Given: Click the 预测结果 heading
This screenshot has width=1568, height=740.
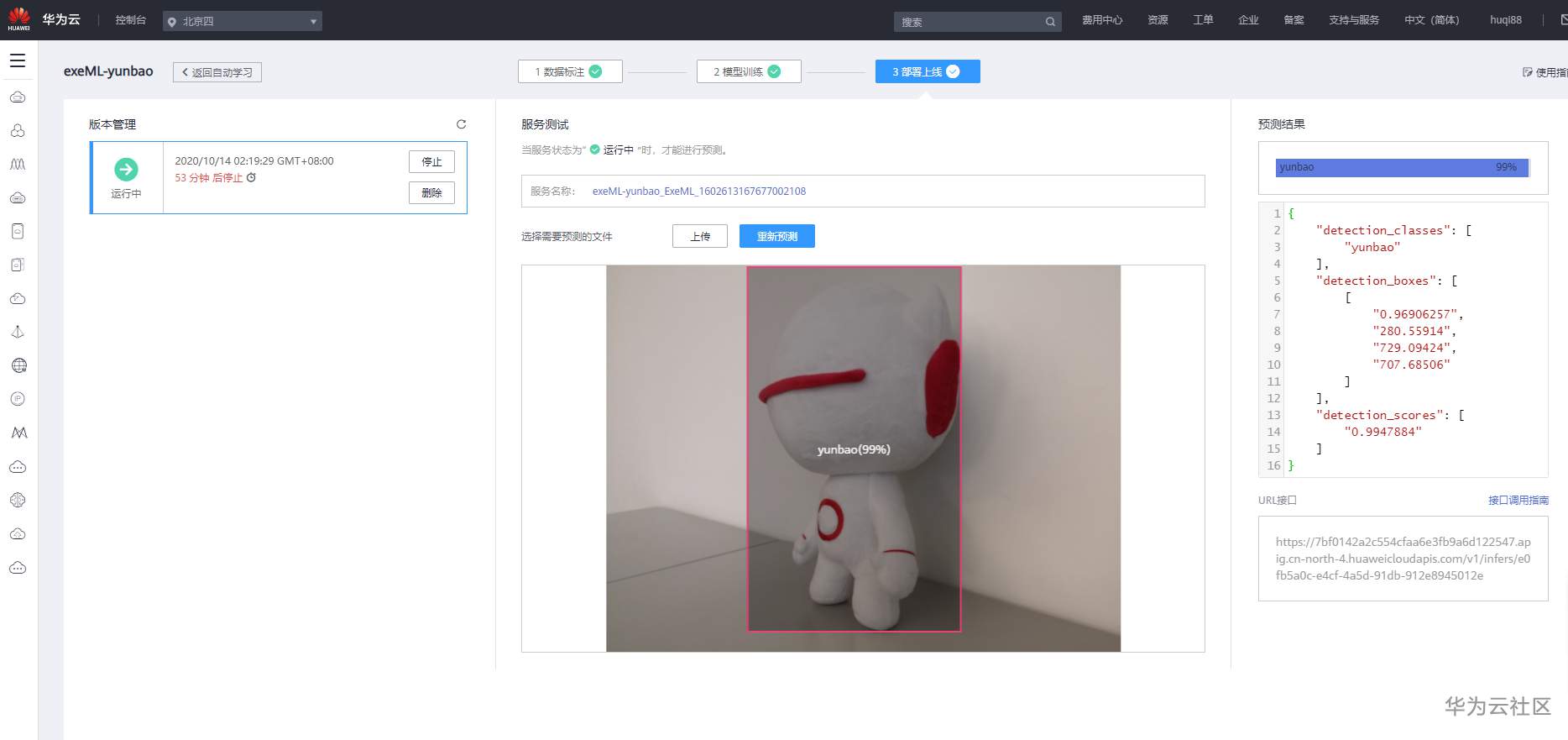Looking at the screenshot, I should click(x=1282, y=124).
